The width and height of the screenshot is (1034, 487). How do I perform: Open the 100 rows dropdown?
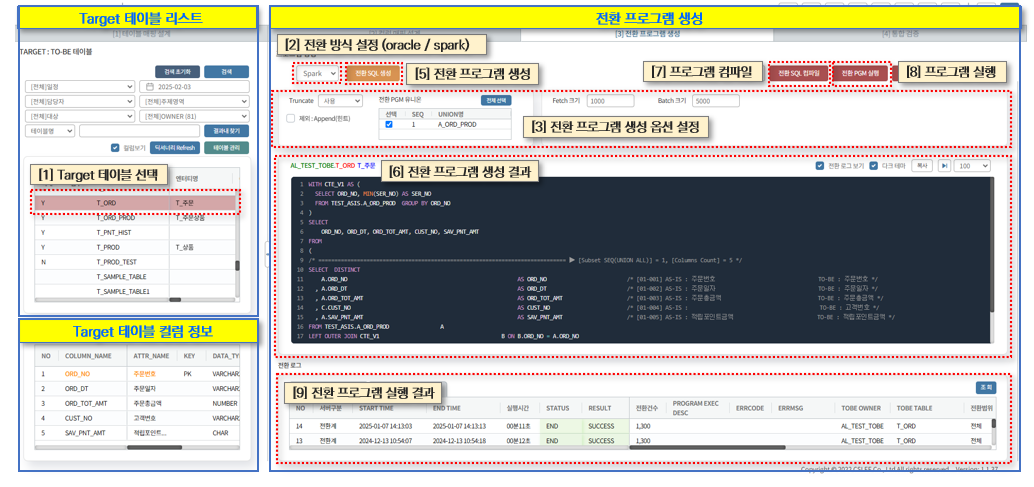972,166
